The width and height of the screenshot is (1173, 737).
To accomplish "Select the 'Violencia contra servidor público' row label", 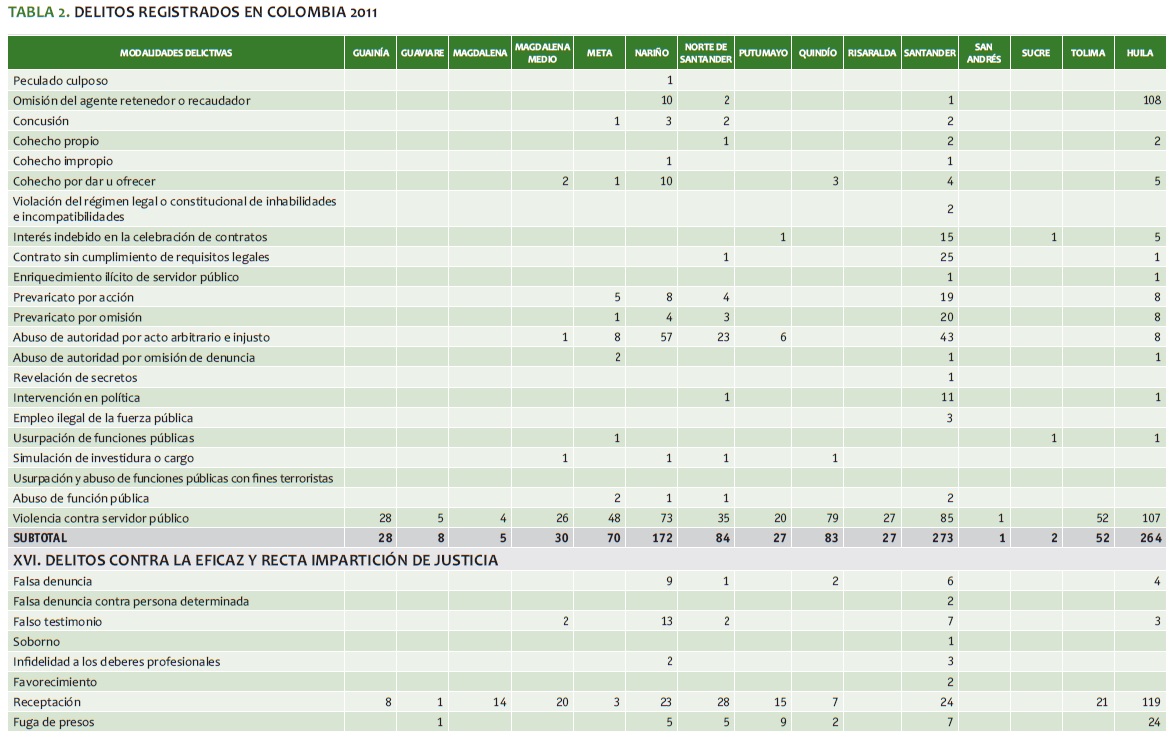I will [x=100, y=518].
